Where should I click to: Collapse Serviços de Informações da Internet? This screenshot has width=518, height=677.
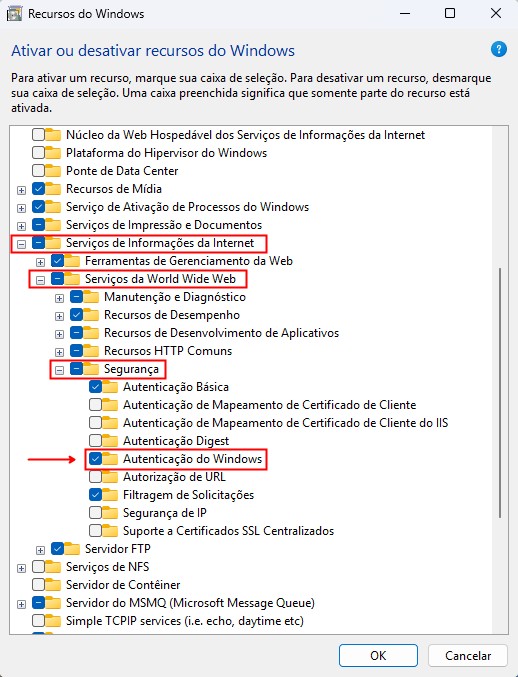21,244
